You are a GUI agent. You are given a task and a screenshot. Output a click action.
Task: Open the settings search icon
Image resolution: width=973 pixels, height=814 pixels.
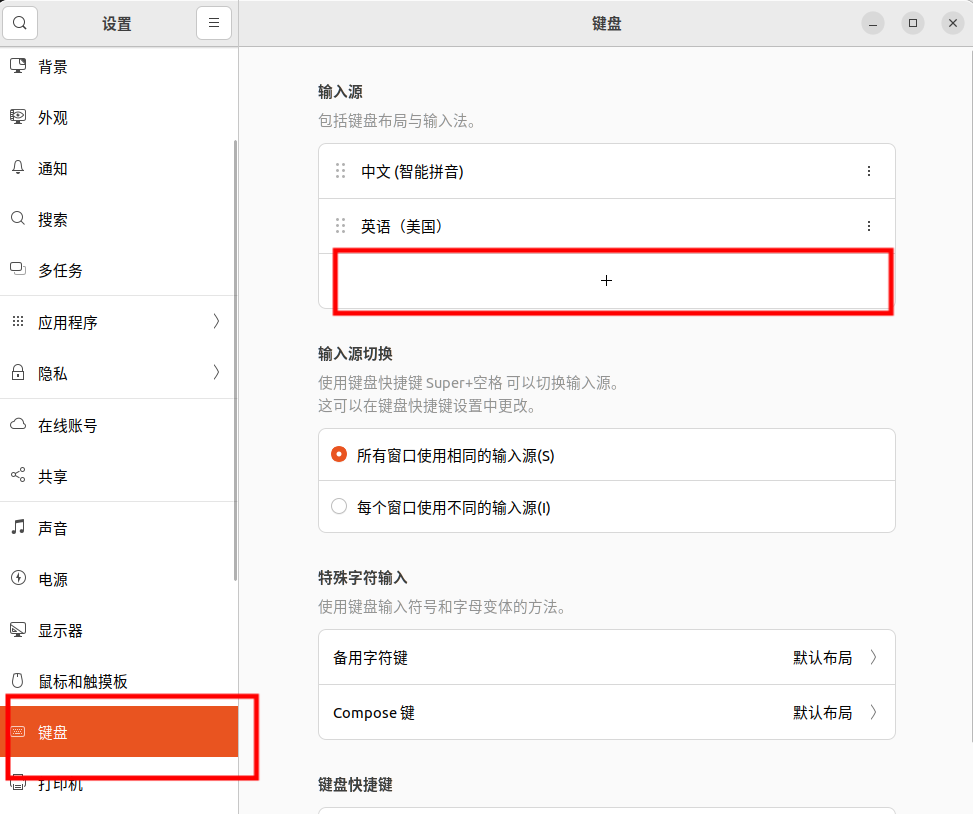(20, 23)
